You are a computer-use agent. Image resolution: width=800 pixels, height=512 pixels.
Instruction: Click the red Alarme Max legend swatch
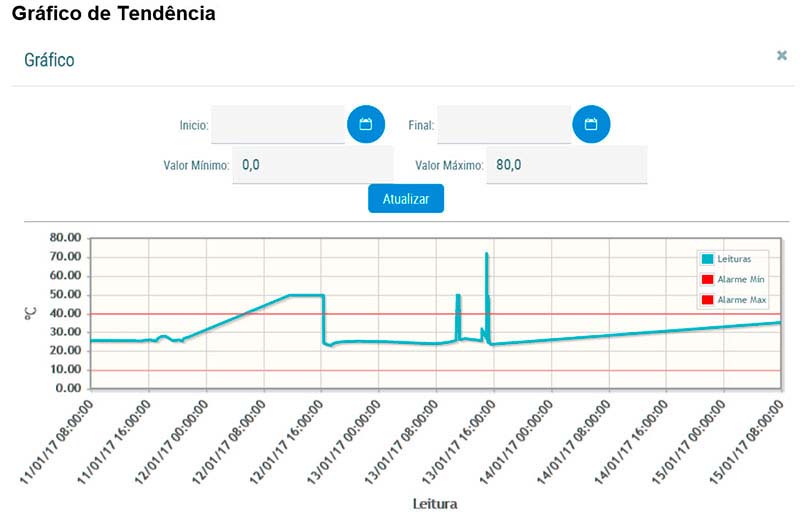(x=707, y=300)
